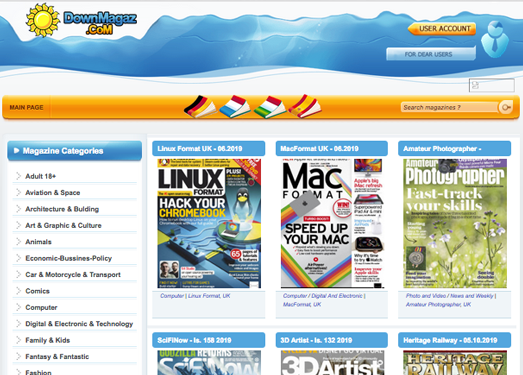Open the Linux Format UK cover thumbnail
Viewport: 523px width, 375px height.
click(209, 224)
